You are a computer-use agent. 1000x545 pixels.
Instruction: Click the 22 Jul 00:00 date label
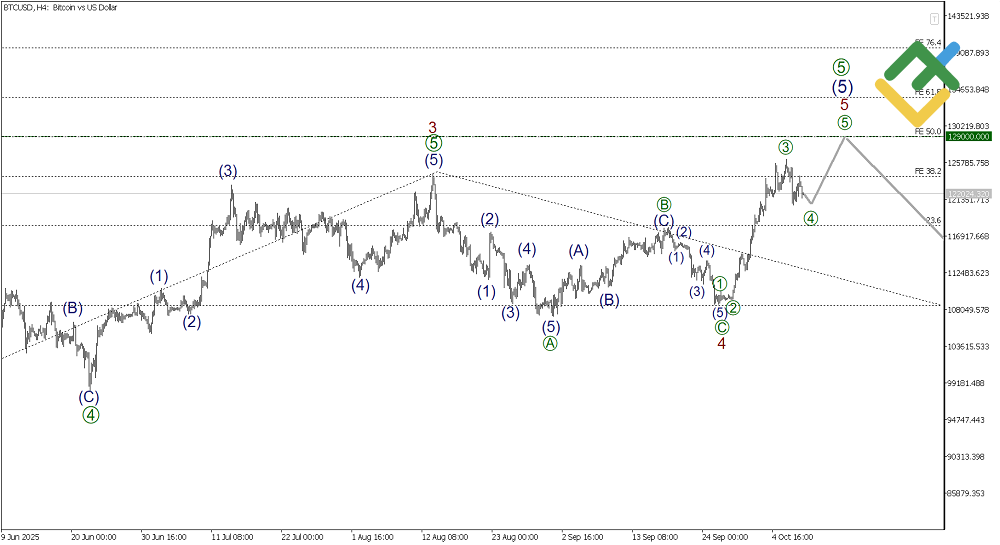pyautogui.click(x=302, y=537)
